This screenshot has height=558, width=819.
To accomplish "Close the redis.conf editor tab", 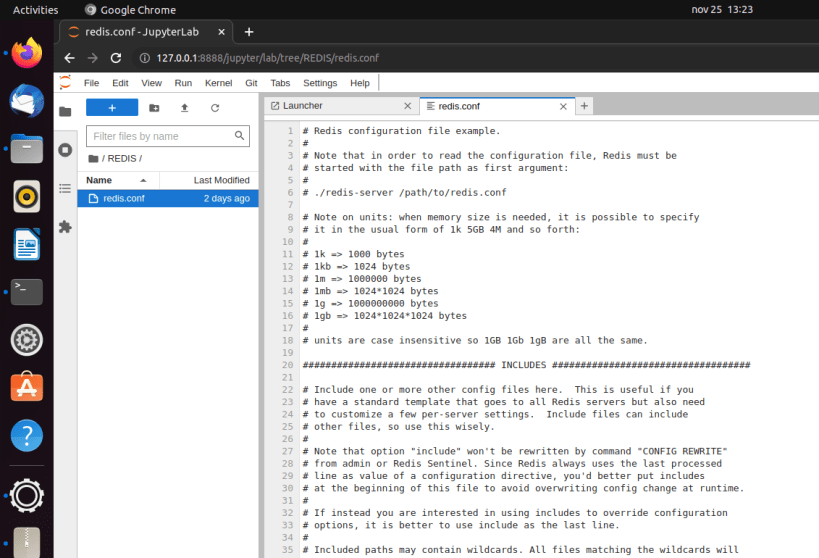I will coord(563,107).
